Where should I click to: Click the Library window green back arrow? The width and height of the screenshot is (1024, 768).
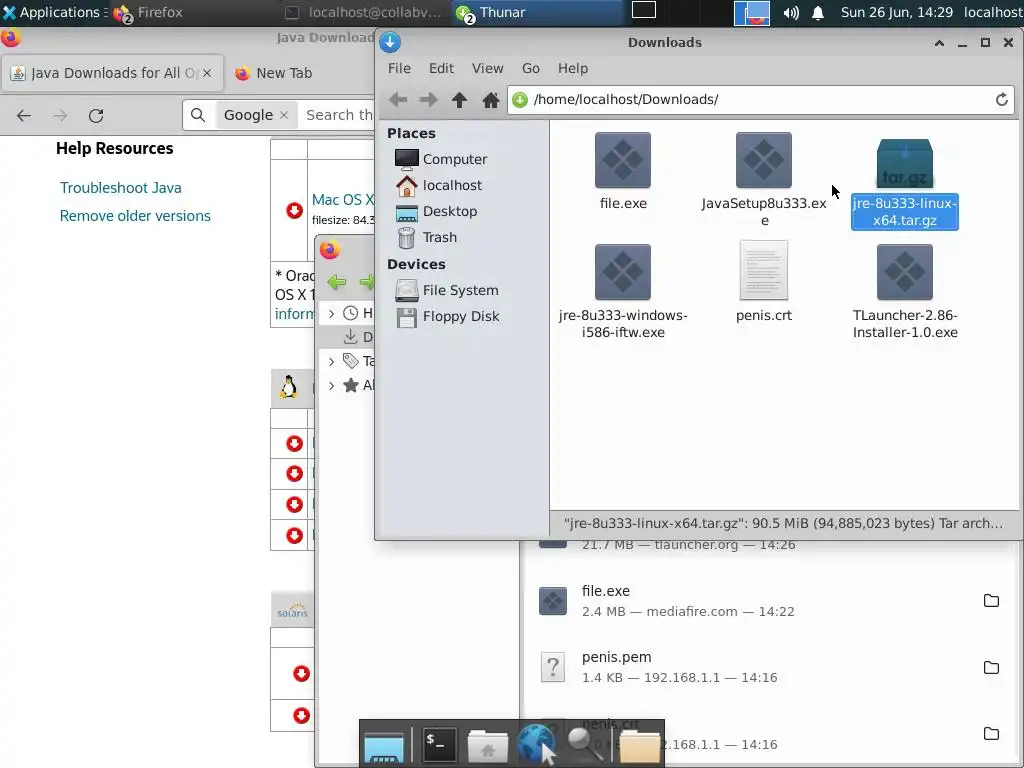tap(337, 282)
